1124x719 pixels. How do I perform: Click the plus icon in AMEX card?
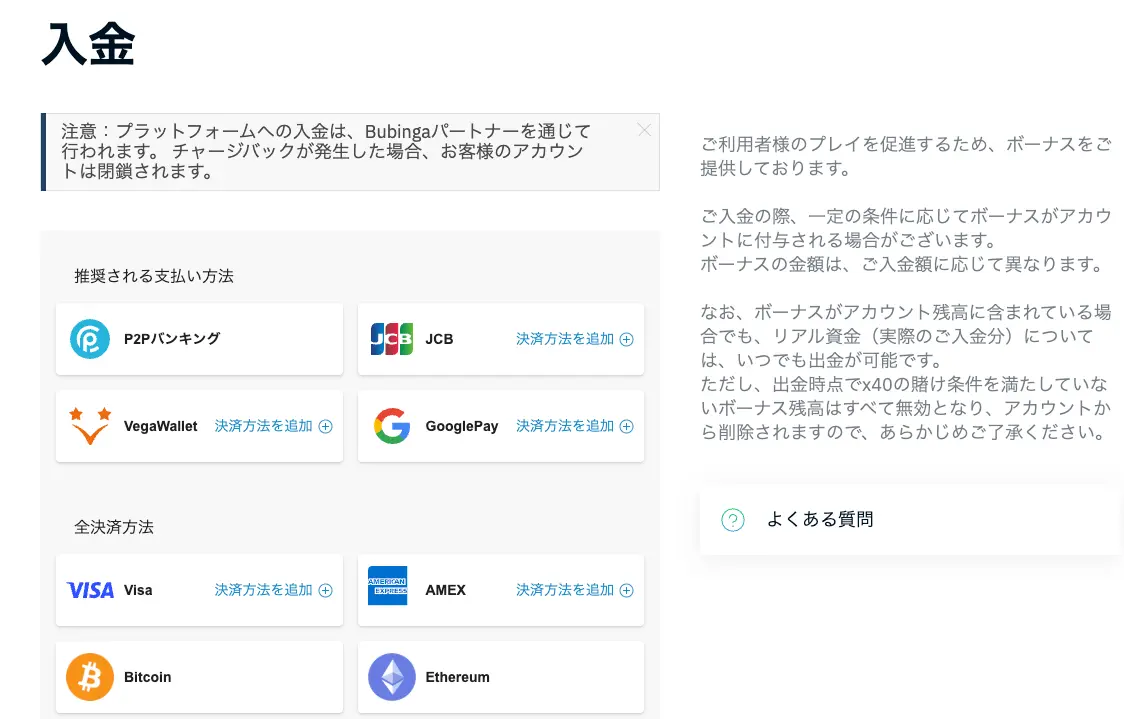click(x=627, y=591)
